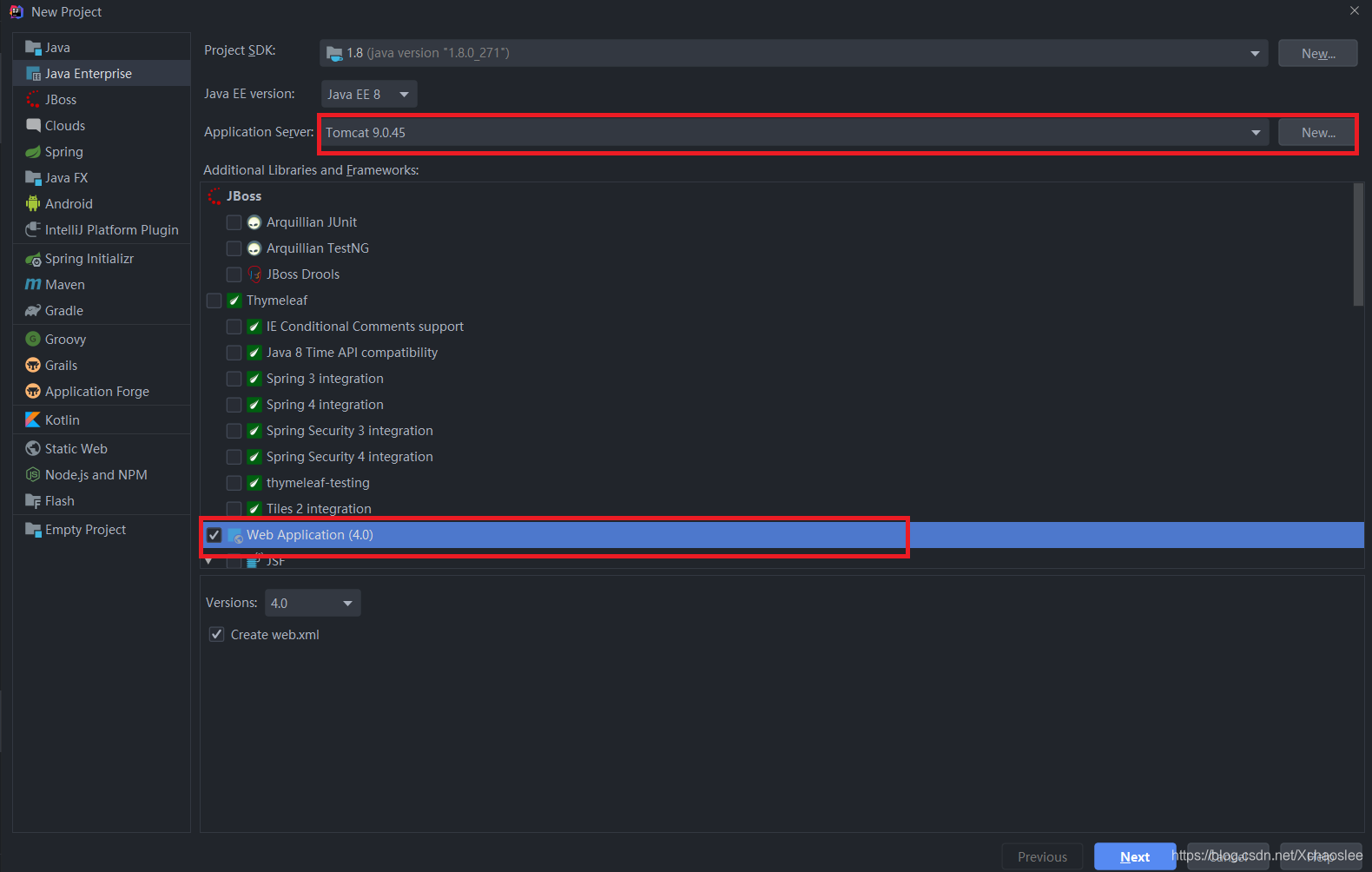Toggle Create web.xml checkbox
Image resolution: width=1372 pixels, height=872 pixels.
(216, 635)
